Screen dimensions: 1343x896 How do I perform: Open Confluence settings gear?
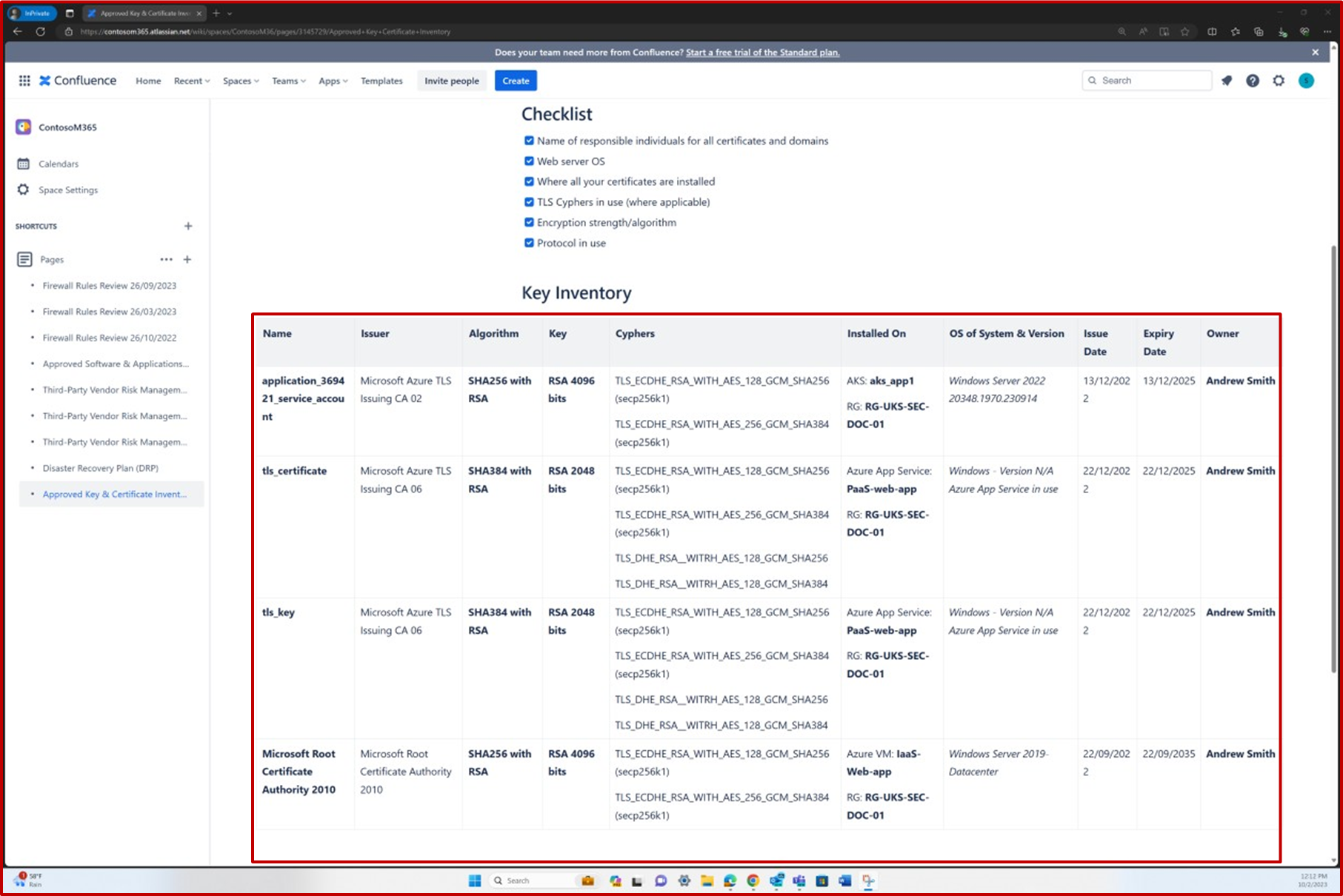[x=1279, y=81]
